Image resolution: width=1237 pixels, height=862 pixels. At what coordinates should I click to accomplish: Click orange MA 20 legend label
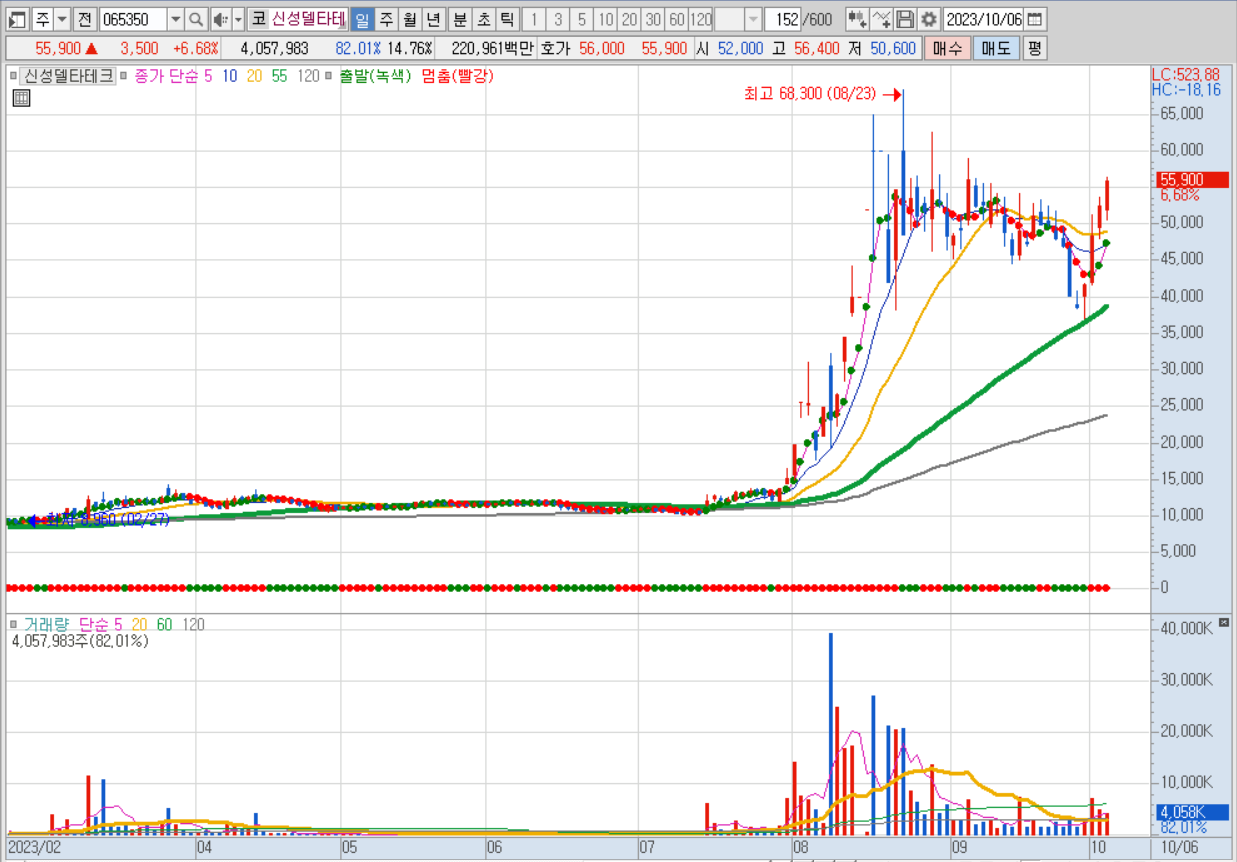pyautogui.click(x=254, y=76)
